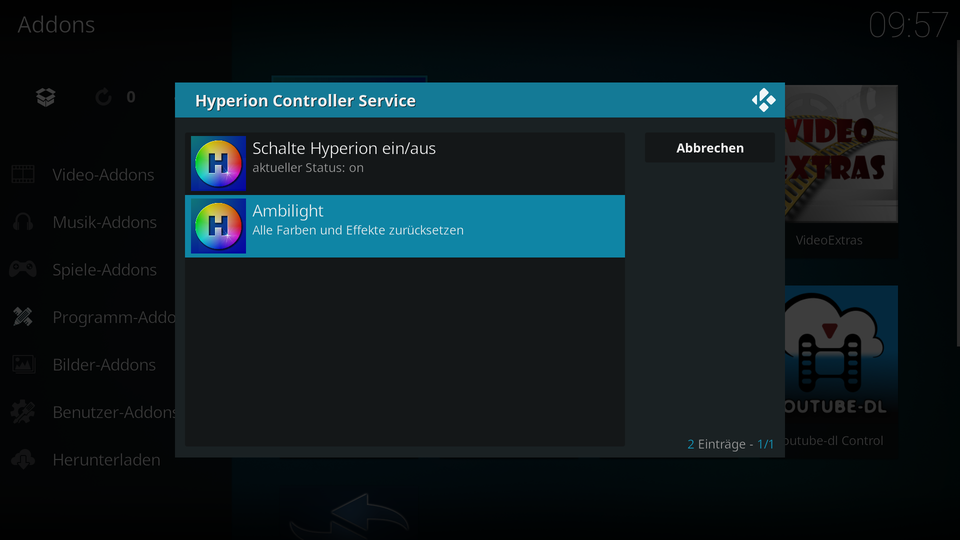Open Programm-Addons in the sidebar
Viewport: 960px width, 540px height.
point(114,317)
